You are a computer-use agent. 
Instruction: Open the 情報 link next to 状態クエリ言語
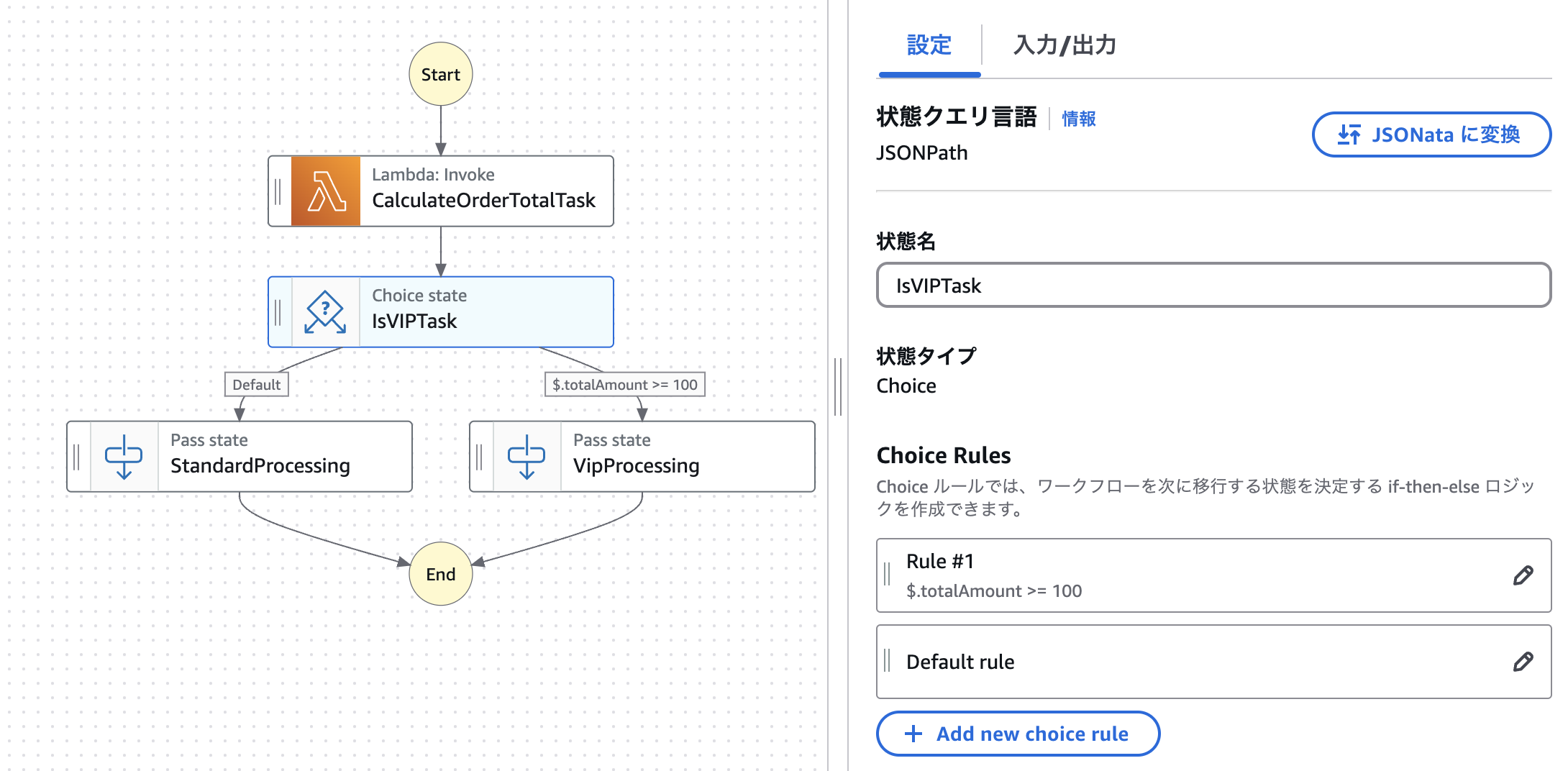[x=1078, y=119]
